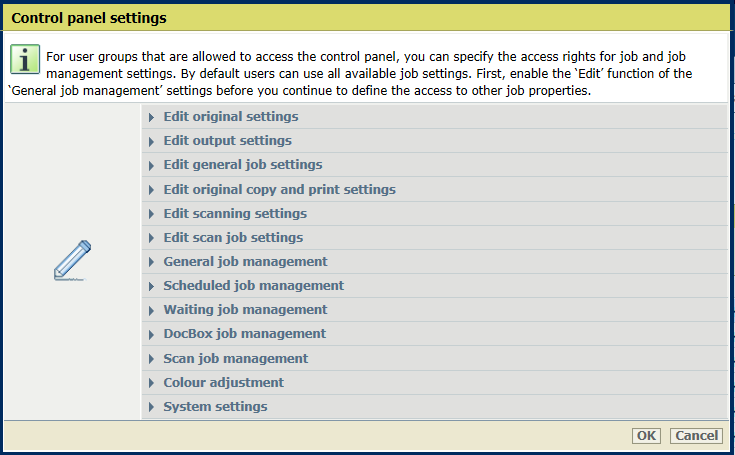Expand Edit original settings arrow
Viewport: 735px width, 455px height.
pyautogui.click(x=151, y=117)
